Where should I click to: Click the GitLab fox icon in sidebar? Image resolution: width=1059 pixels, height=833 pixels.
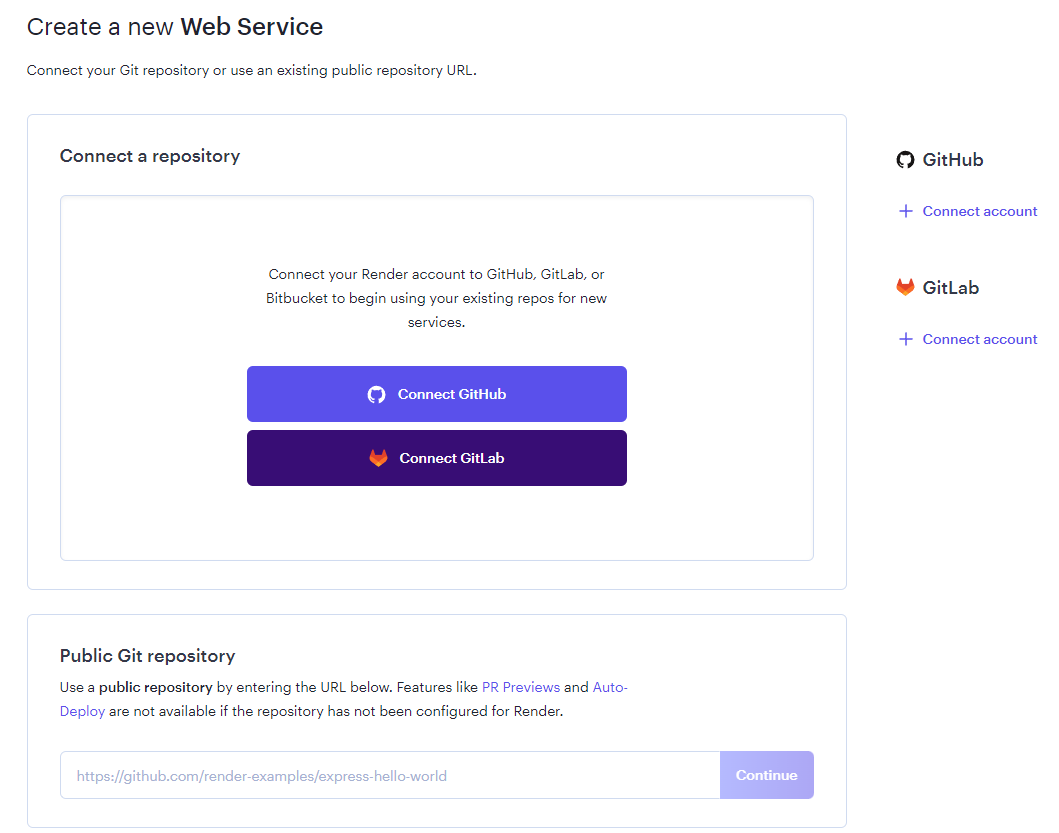click(x=905, y=287)
